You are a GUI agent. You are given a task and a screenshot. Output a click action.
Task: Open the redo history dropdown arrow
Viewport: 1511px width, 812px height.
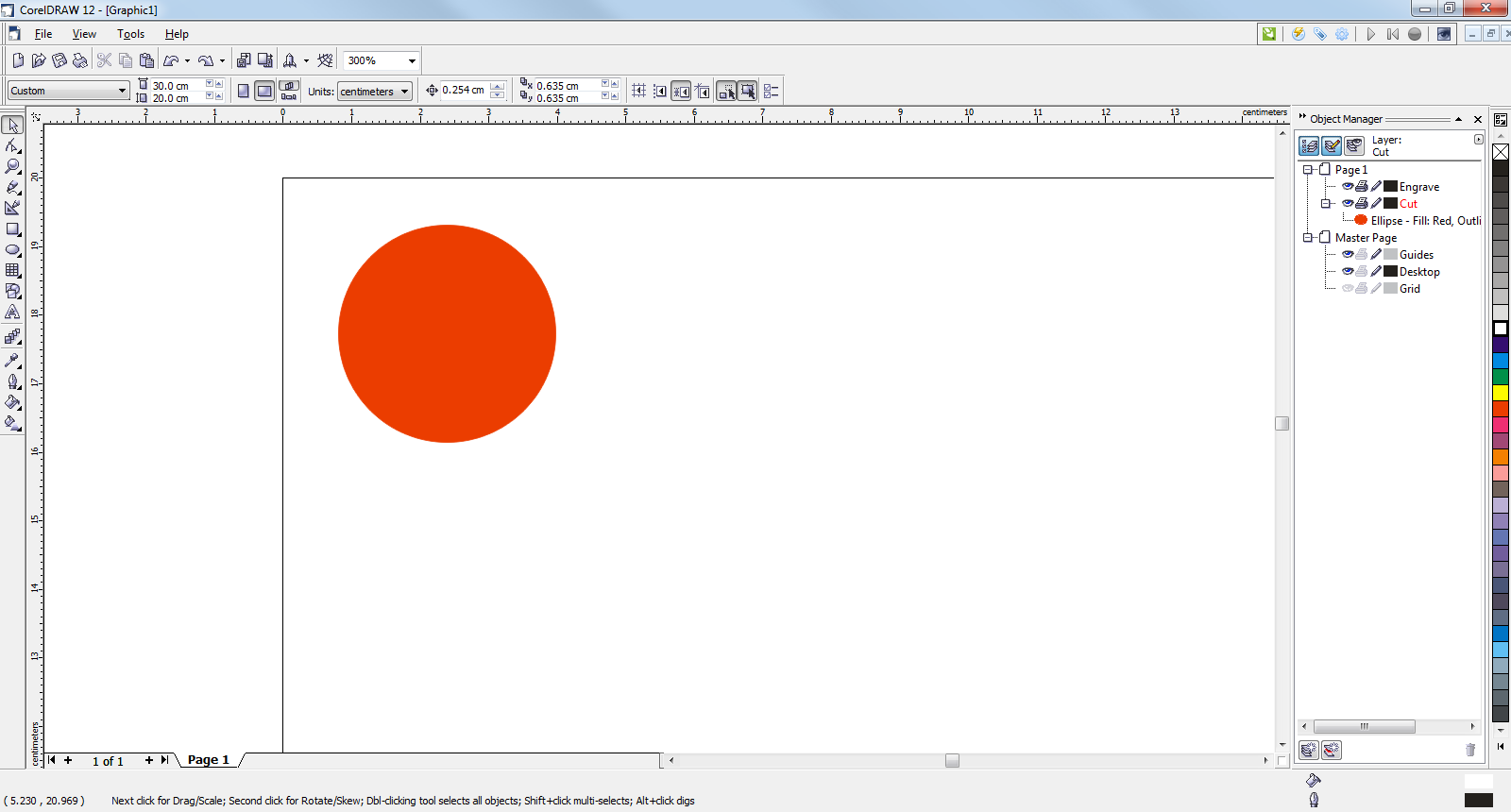tap(222, 61)
